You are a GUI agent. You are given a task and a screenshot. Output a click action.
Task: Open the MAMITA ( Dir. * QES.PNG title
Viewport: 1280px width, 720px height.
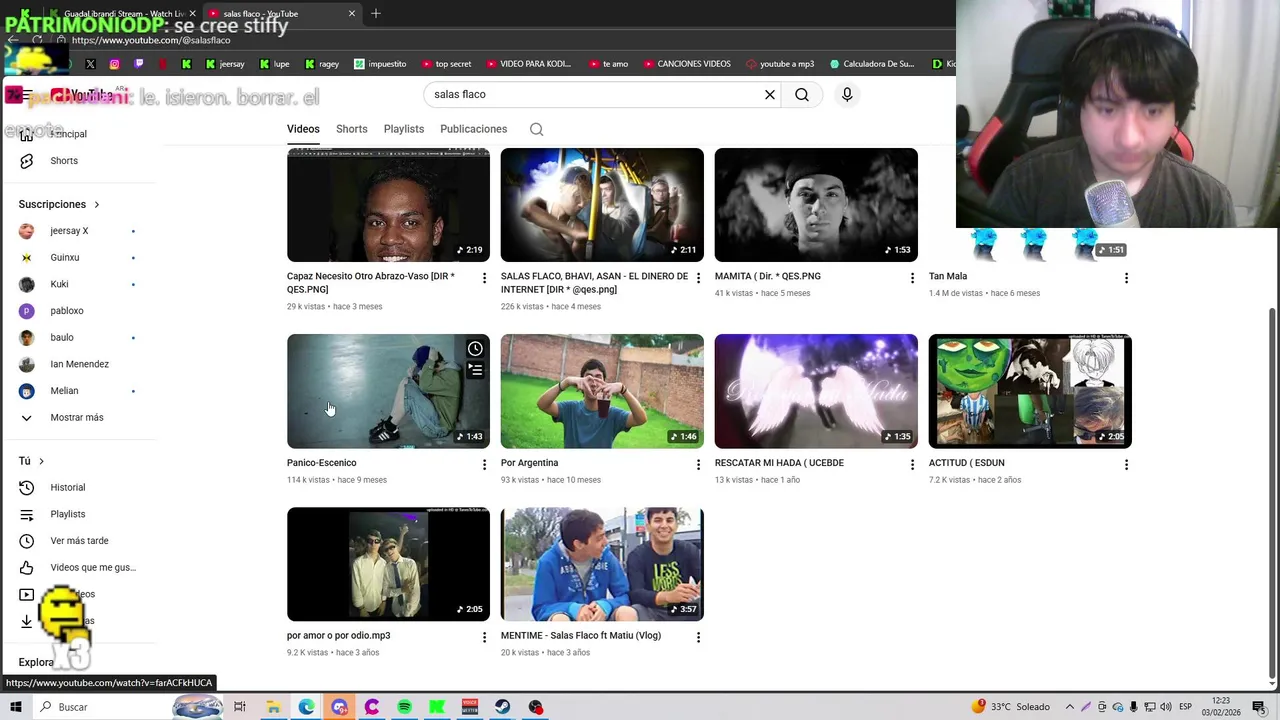768,276
